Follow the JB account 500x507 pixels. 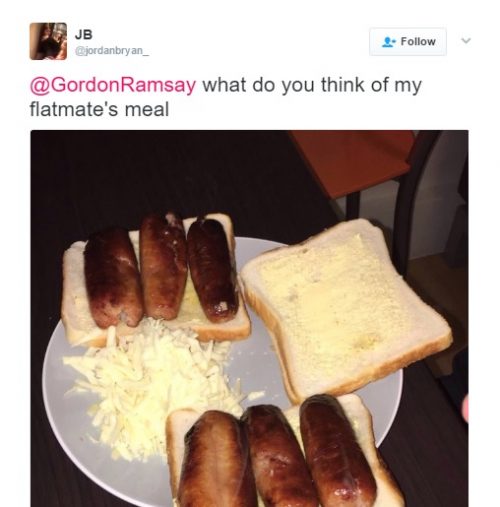point(408,42)
